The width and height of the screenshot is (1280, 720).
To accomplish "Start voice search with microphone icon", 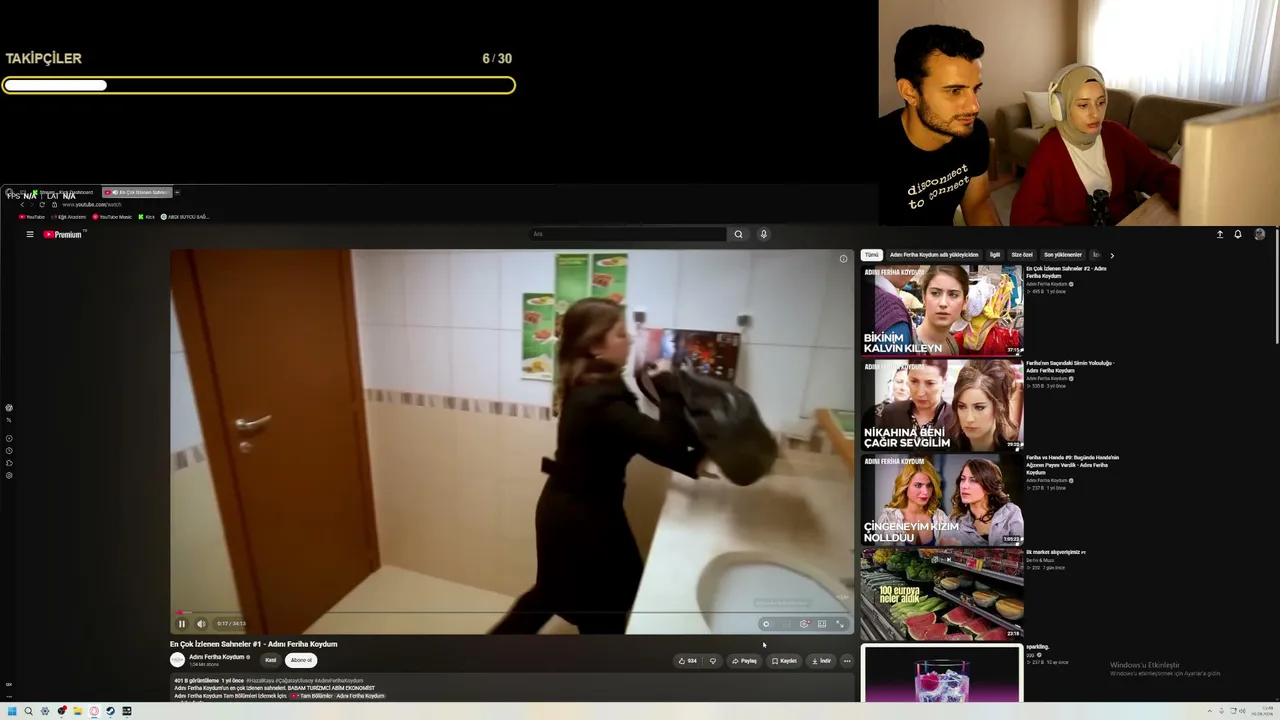I will tap(763, 234).
